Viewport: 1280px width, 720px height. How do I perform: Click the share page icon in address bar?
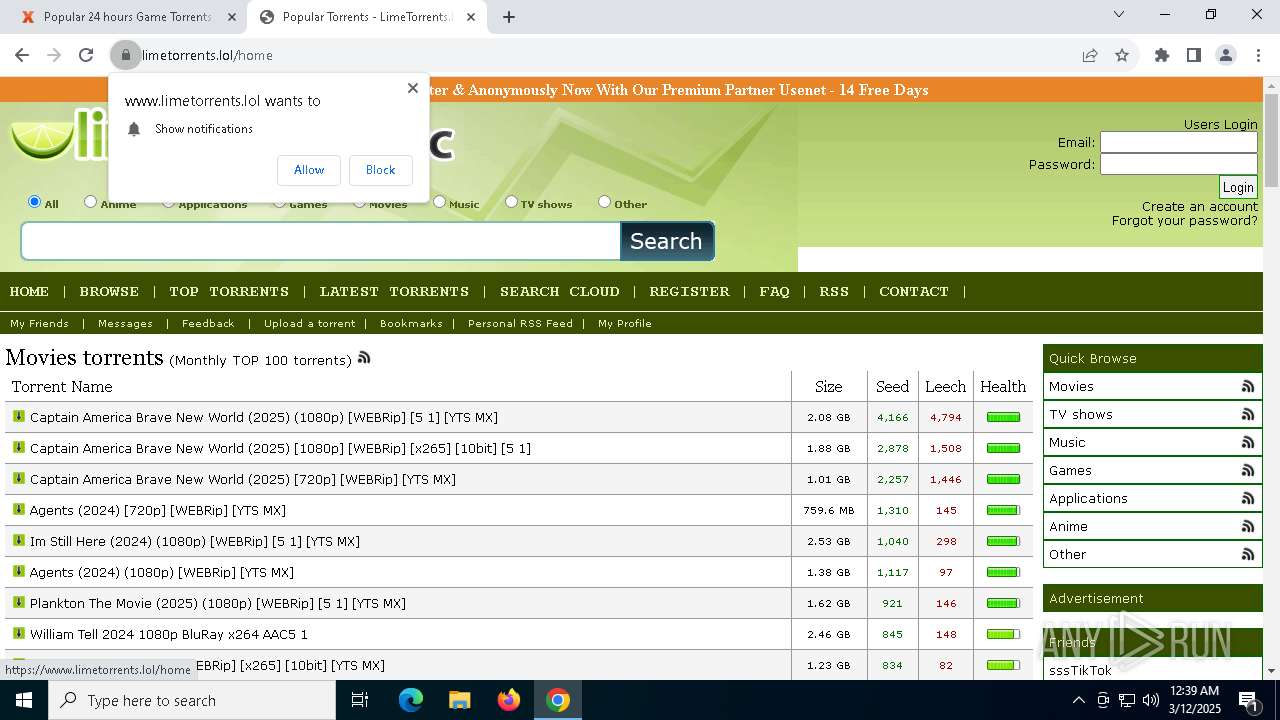coord(1090,55)
